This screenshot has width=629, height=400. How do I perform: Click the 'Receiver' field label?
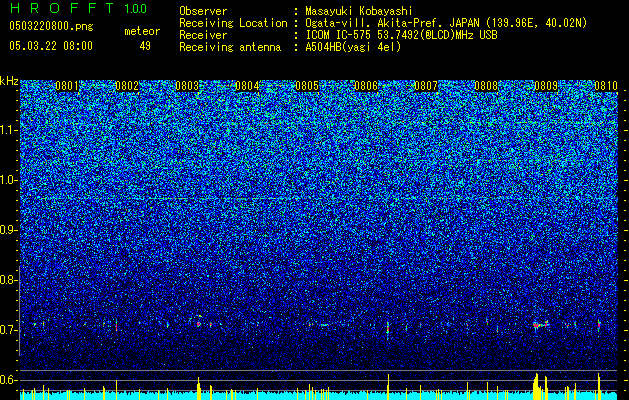[203, 35]
